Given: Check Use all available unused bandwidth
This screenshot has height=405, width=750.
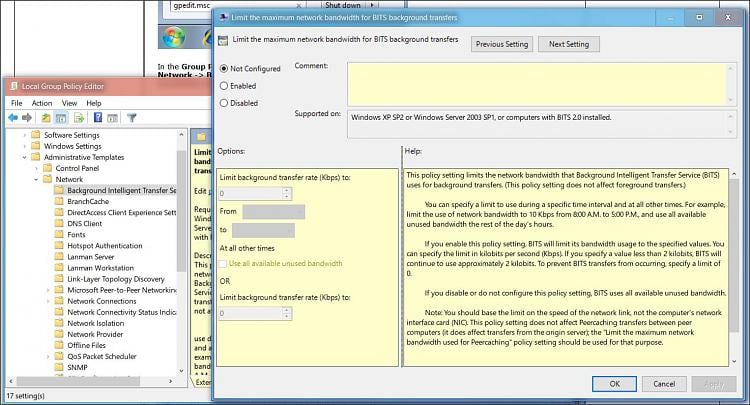Looking at the screenshot, I should point(223,263).
